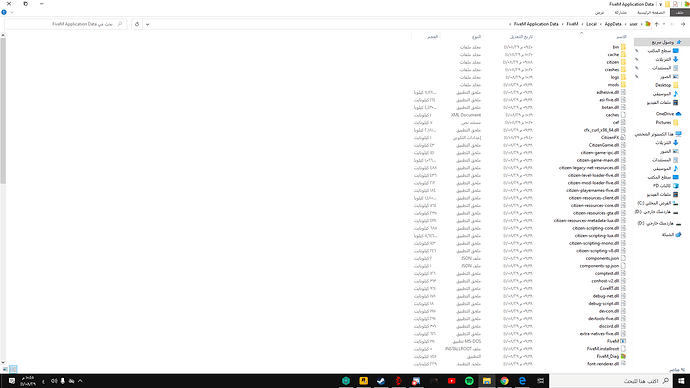Click the vertical scrollbar thumb
This screenshot has width=690, height=388.
pos(3,110)
